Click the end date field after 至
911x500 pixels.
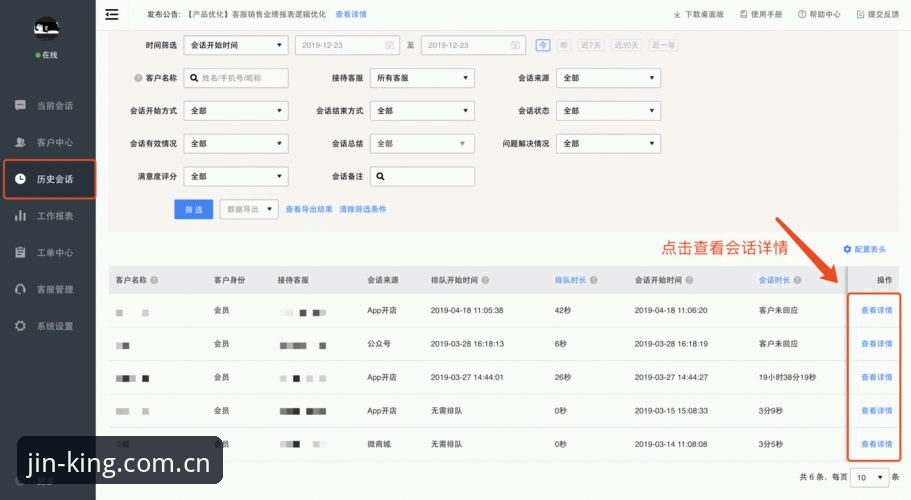[473, 45]
